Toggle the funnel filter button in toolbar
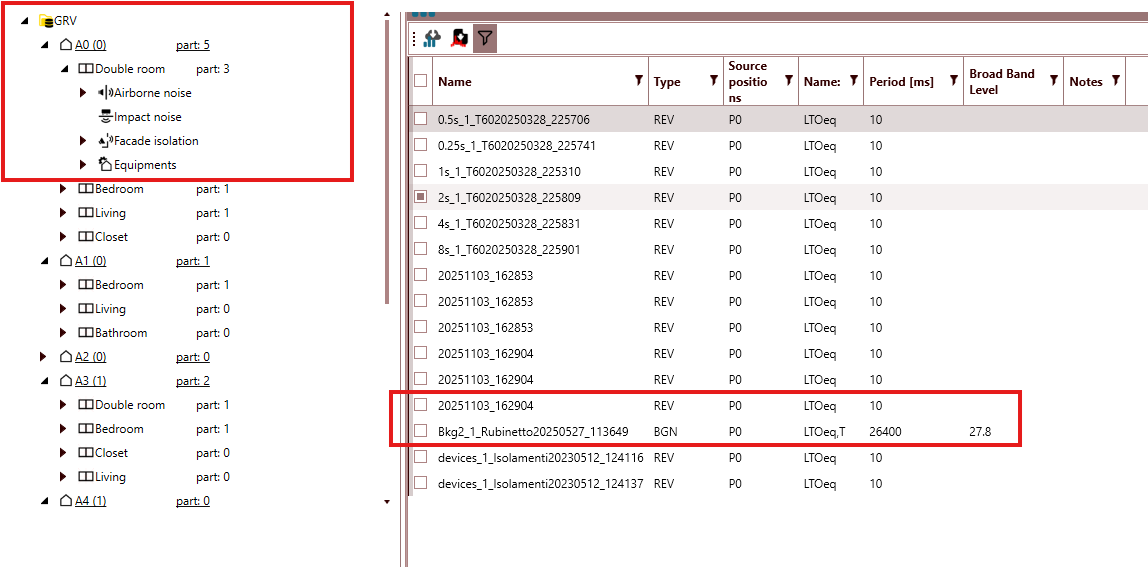This screenshot has width=1148, height=567. click(485, 38)
